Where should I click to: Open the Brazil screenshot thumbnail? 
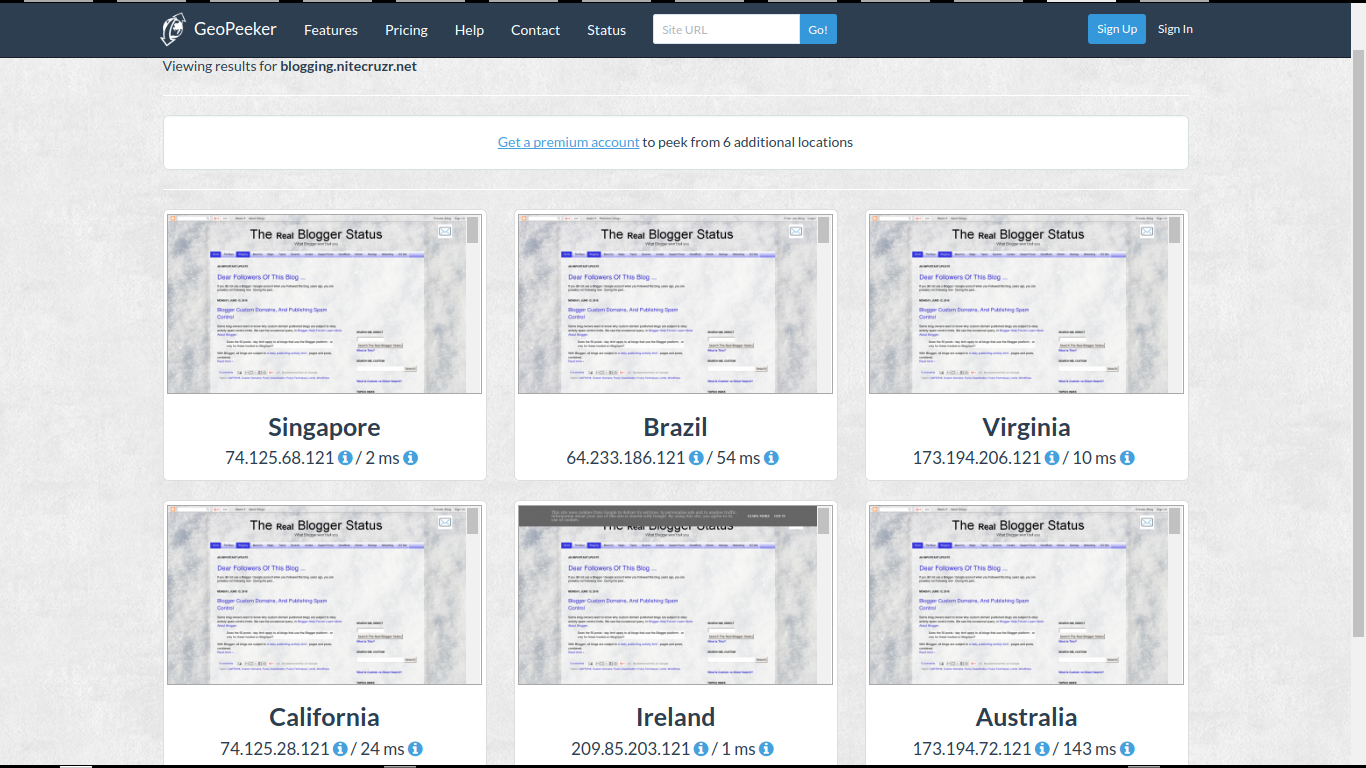[x=675, y=303]
